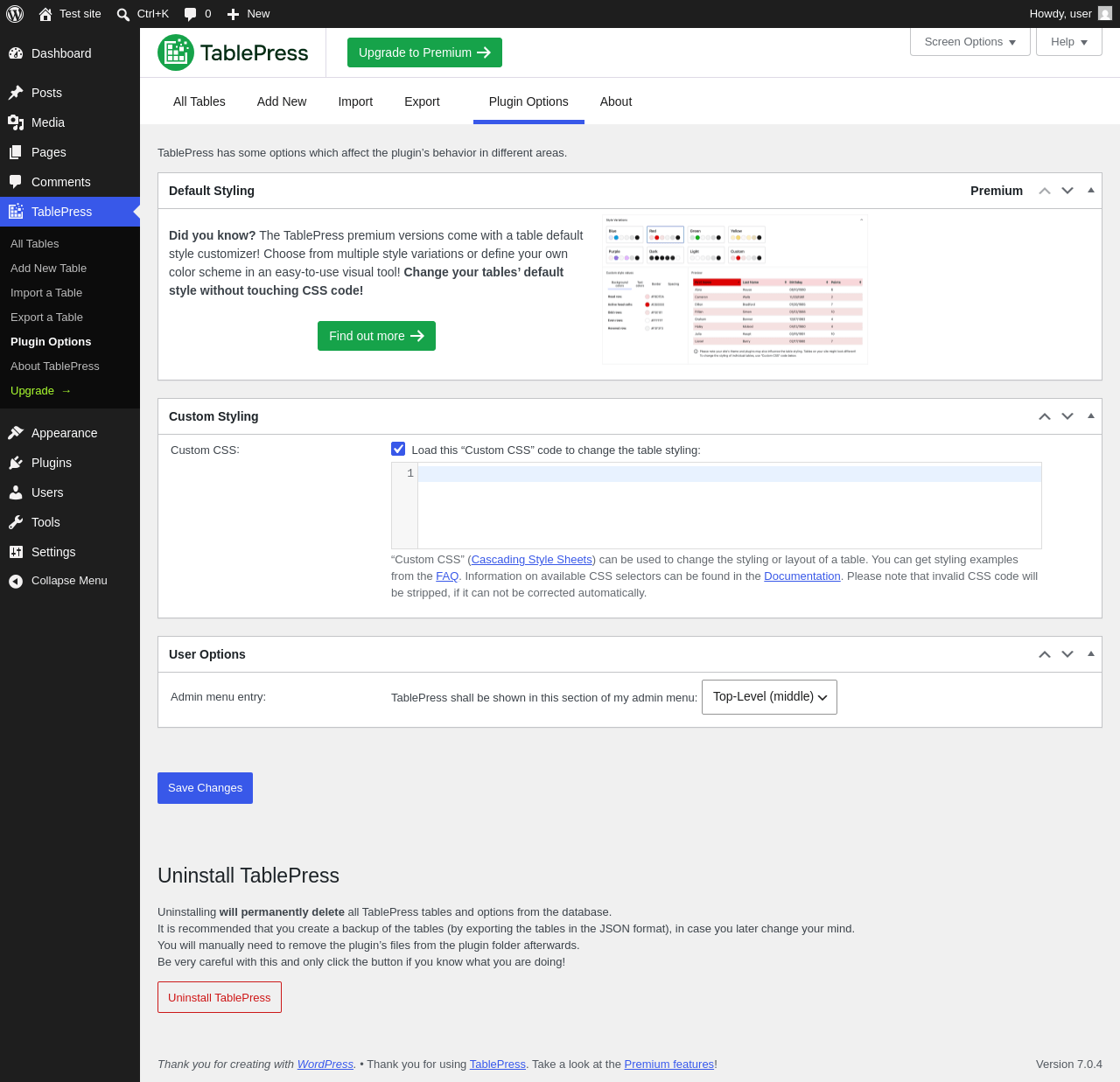Open the user avatar in admin bar
This screenshot has height=1082, width=1120.
tap(1105, 13)
